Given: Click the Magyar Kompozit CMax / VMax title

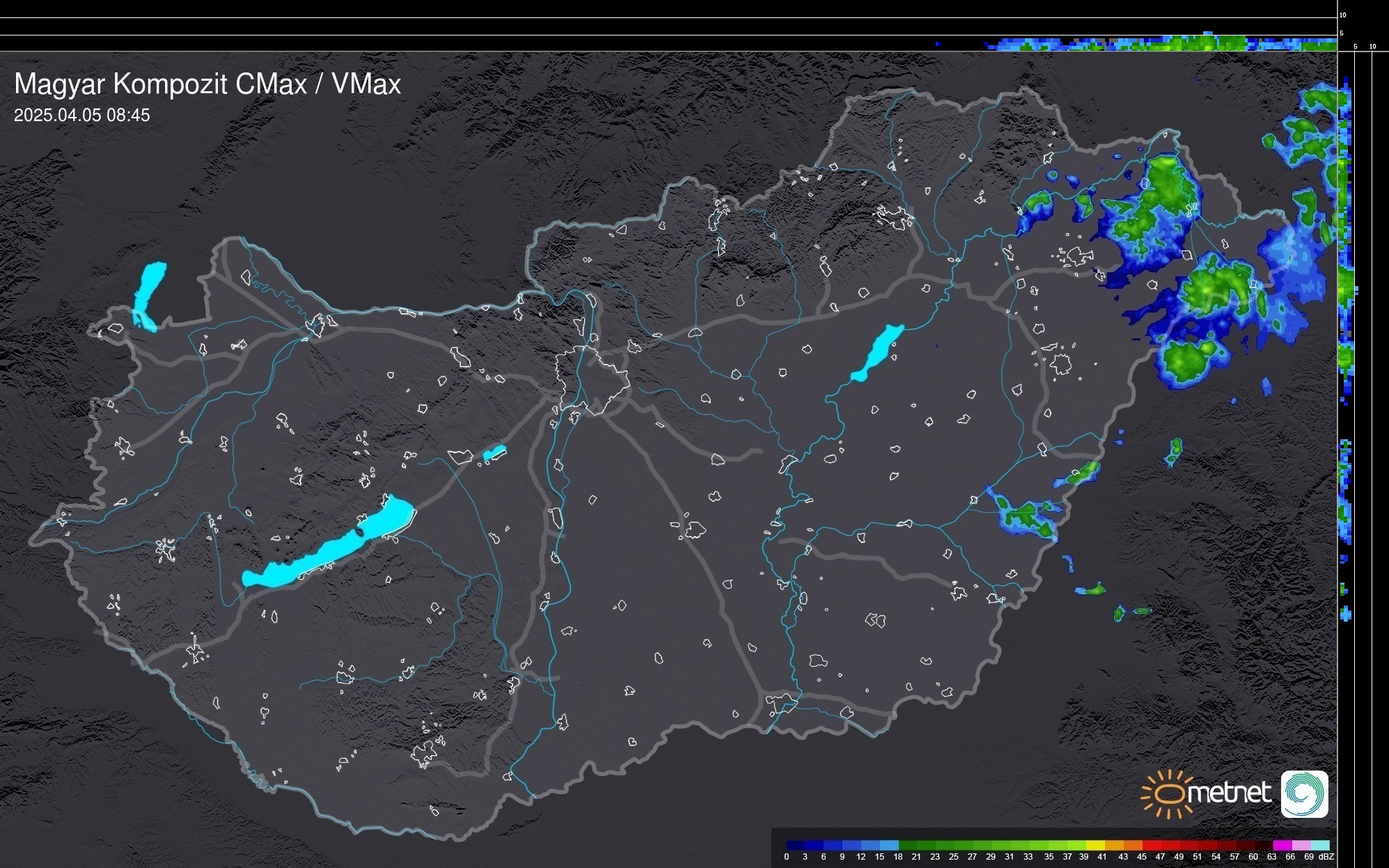Looking at the screenshot, I should [207, 84].
